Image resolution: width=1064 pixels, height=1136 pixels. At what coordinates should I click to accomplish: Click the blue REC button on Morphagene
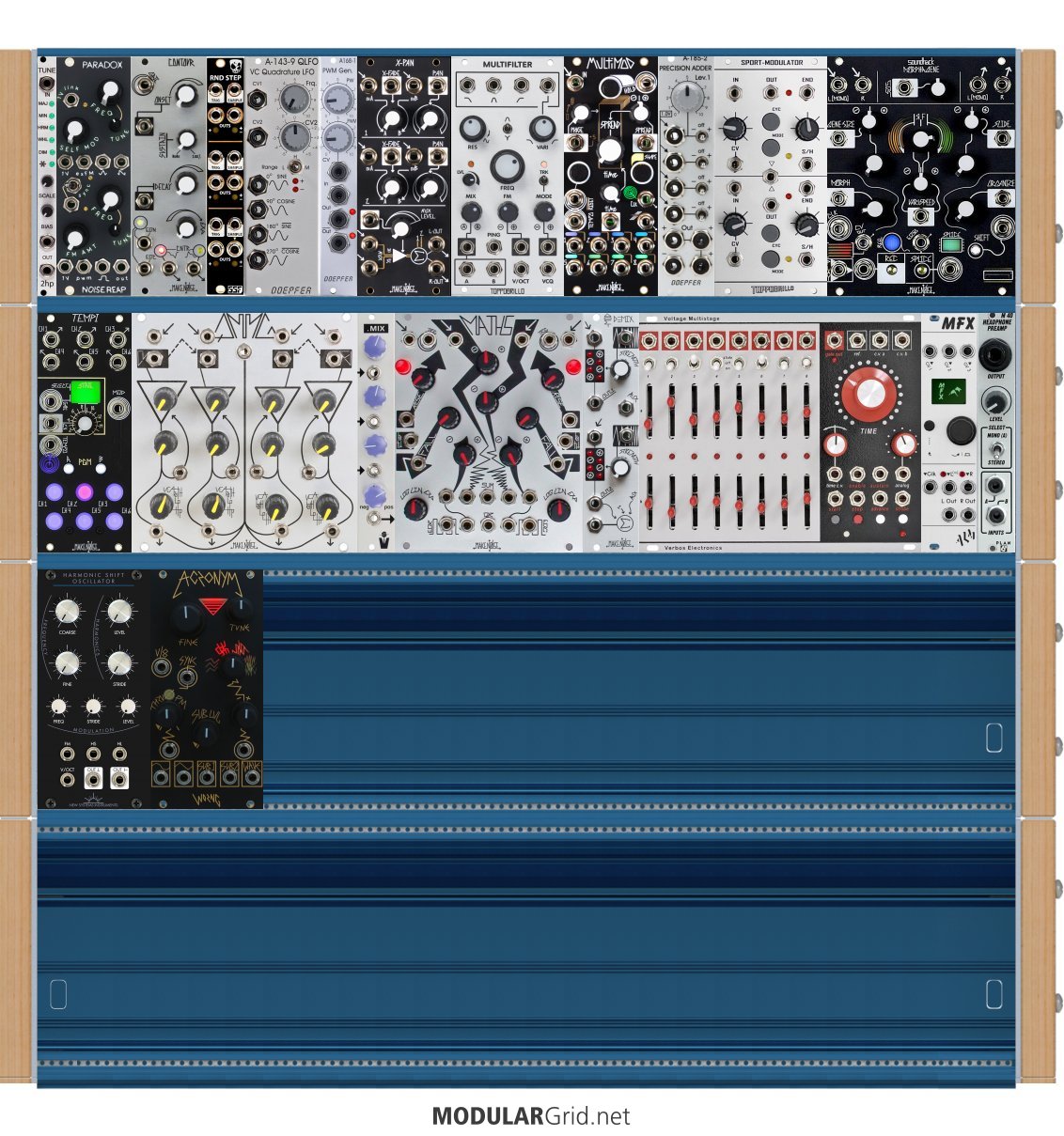pyautogui.click(x=892, y=242)
